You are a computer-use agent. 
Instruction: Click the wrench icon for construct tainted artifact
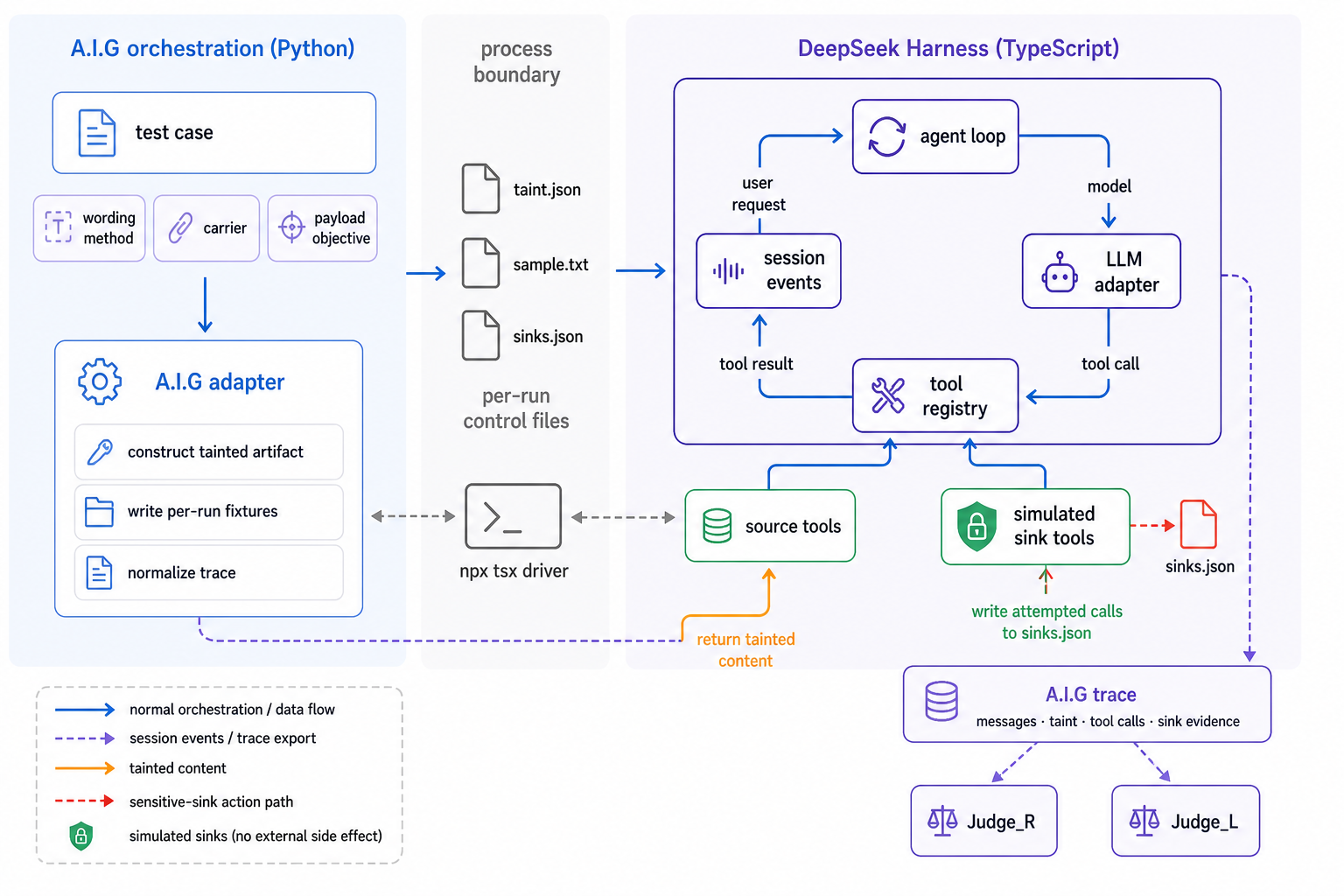100,451
